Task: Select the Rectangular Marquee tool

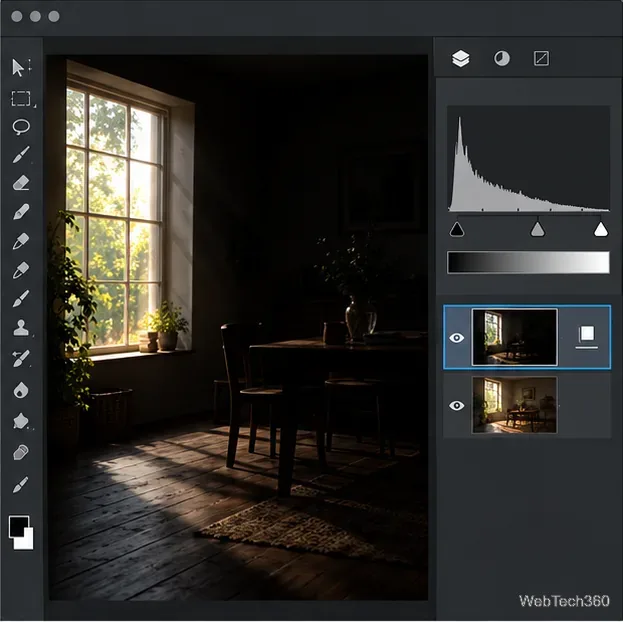Action: 21,99
